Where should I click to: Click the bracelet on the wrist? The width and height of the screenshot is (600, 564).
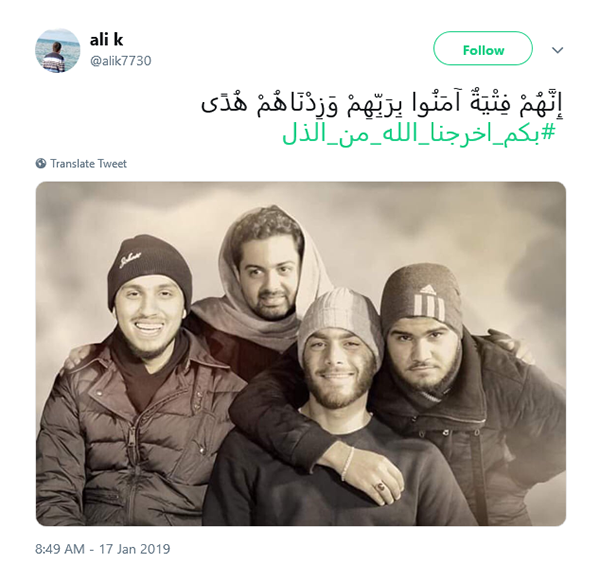(347, 463)
